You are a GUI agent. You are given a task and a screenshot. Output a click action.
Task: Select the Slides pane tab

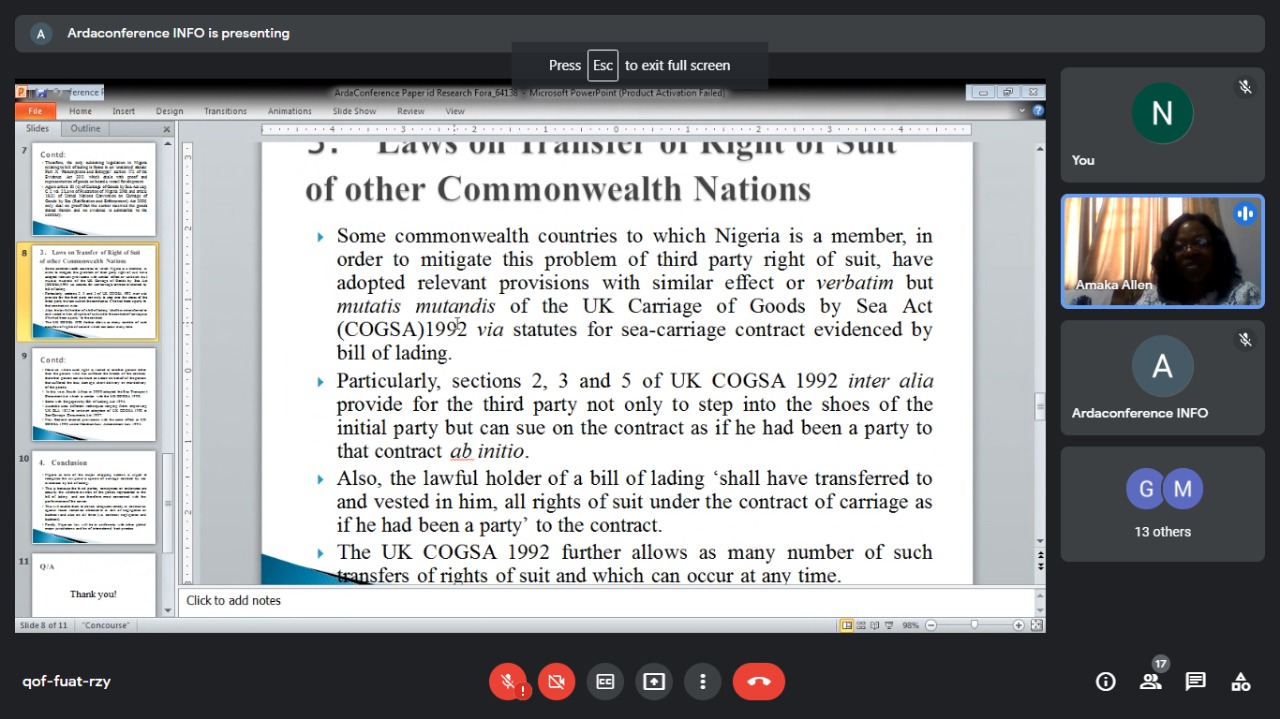[37, 129]
